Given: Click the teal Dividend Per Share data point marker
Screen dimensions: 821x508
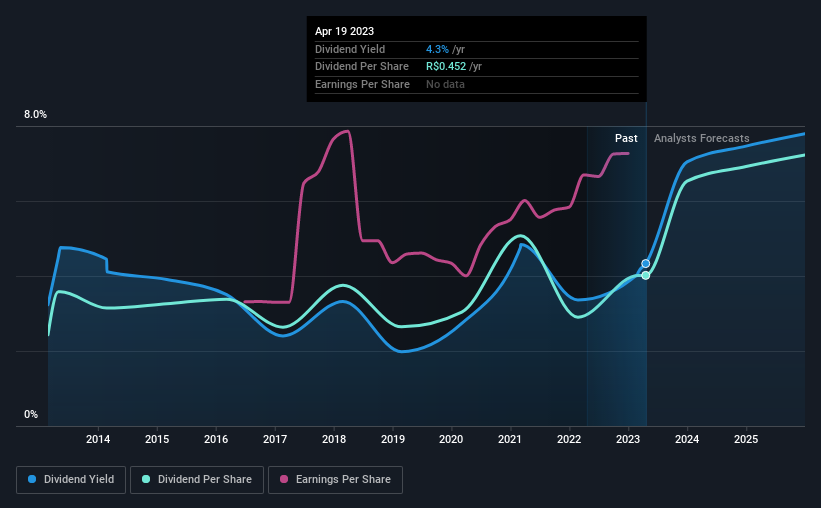Looking at the screenshot, I should (x=646, y=275).
